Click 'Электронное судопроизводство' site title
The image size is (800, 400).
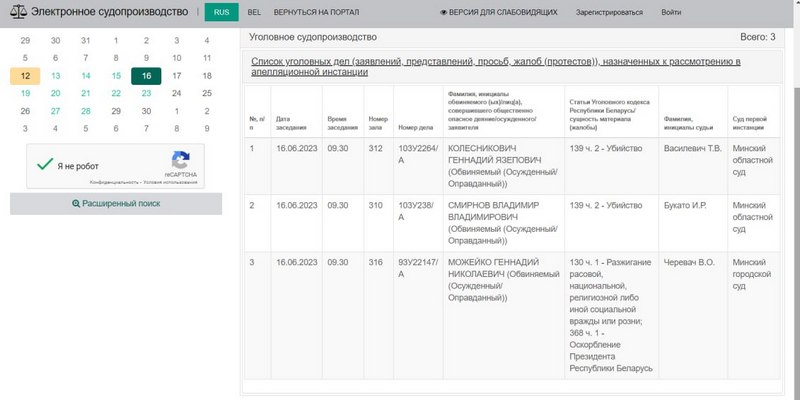108,12
